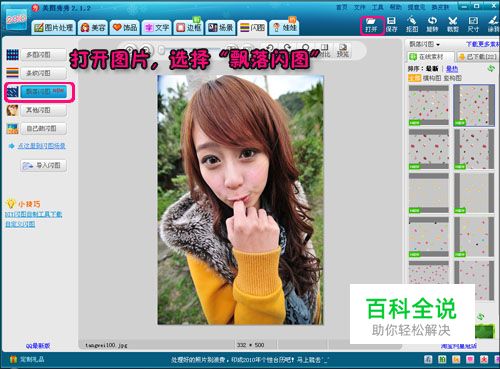Image resolution: width=500 pixels, height=369 pixels.
Task: Switch to 已下载 downloaded materials tab
Action: [x=477, y=57]
